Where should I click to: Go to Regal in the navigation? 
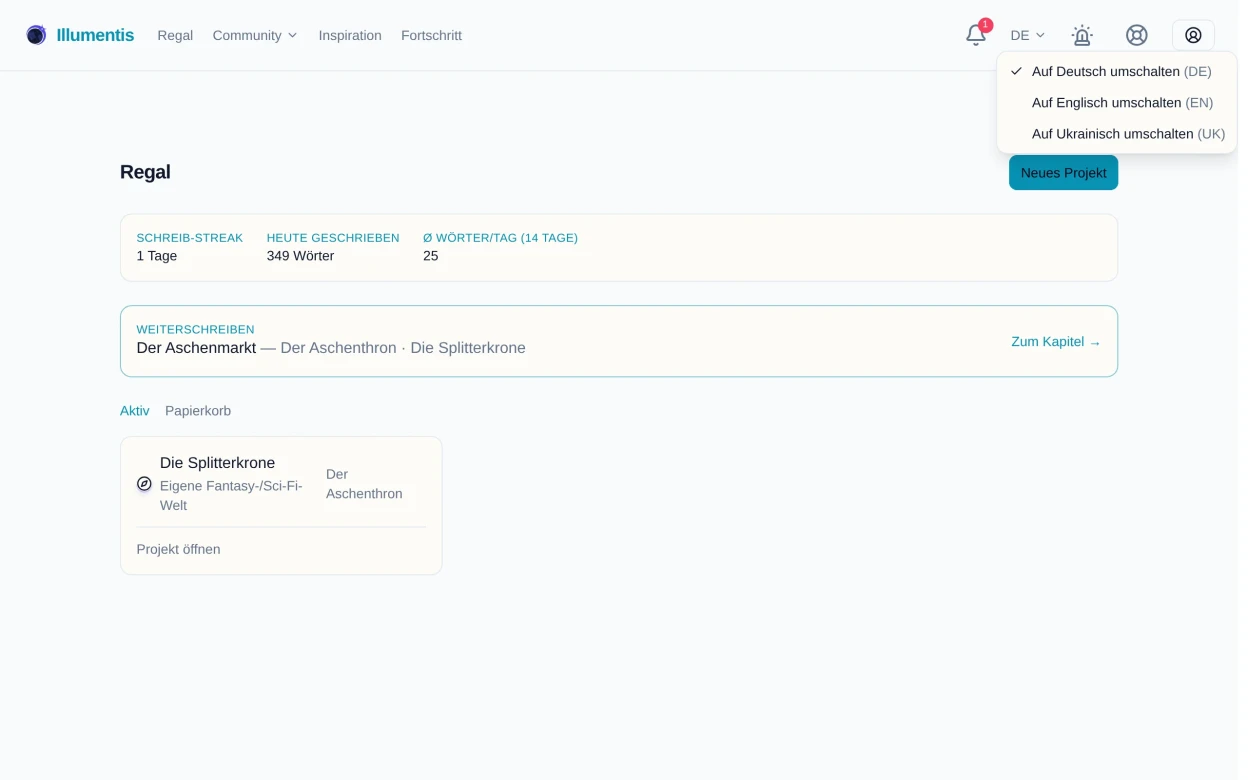pyautogui.click(x=175, y=35)
